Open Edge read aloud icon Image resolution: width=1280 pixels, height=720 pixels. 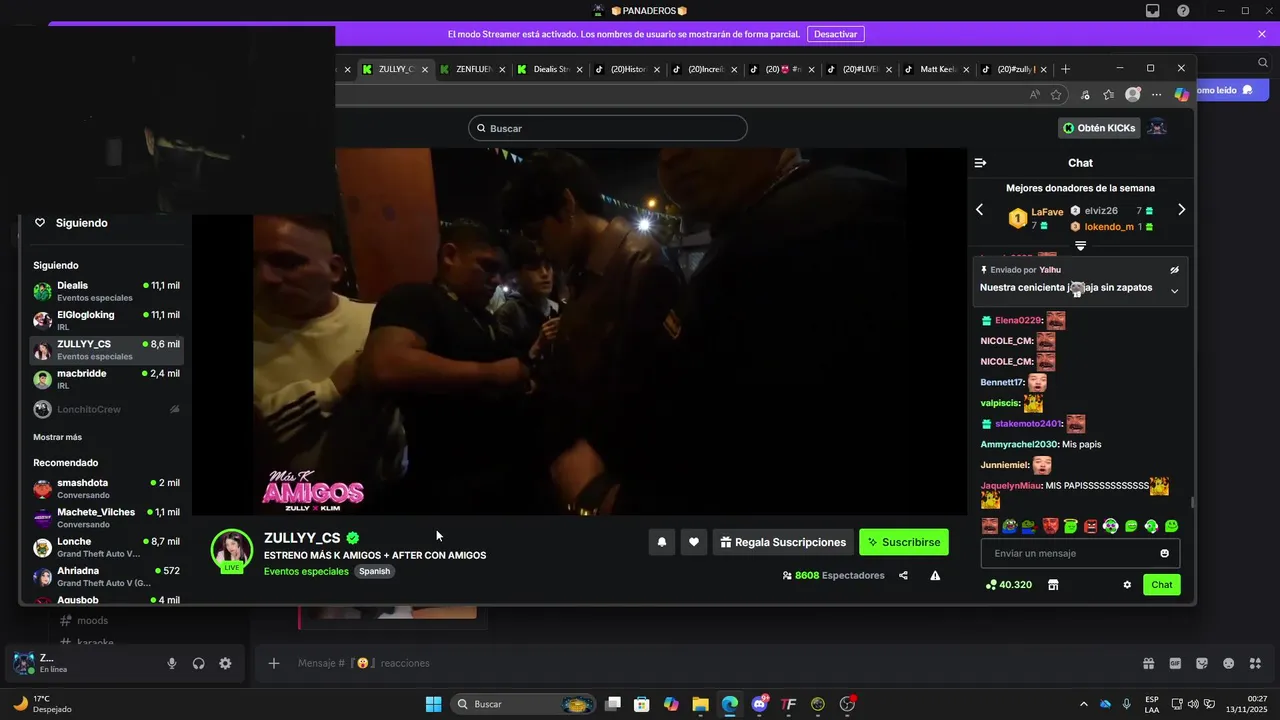[x=1034, y=94]
